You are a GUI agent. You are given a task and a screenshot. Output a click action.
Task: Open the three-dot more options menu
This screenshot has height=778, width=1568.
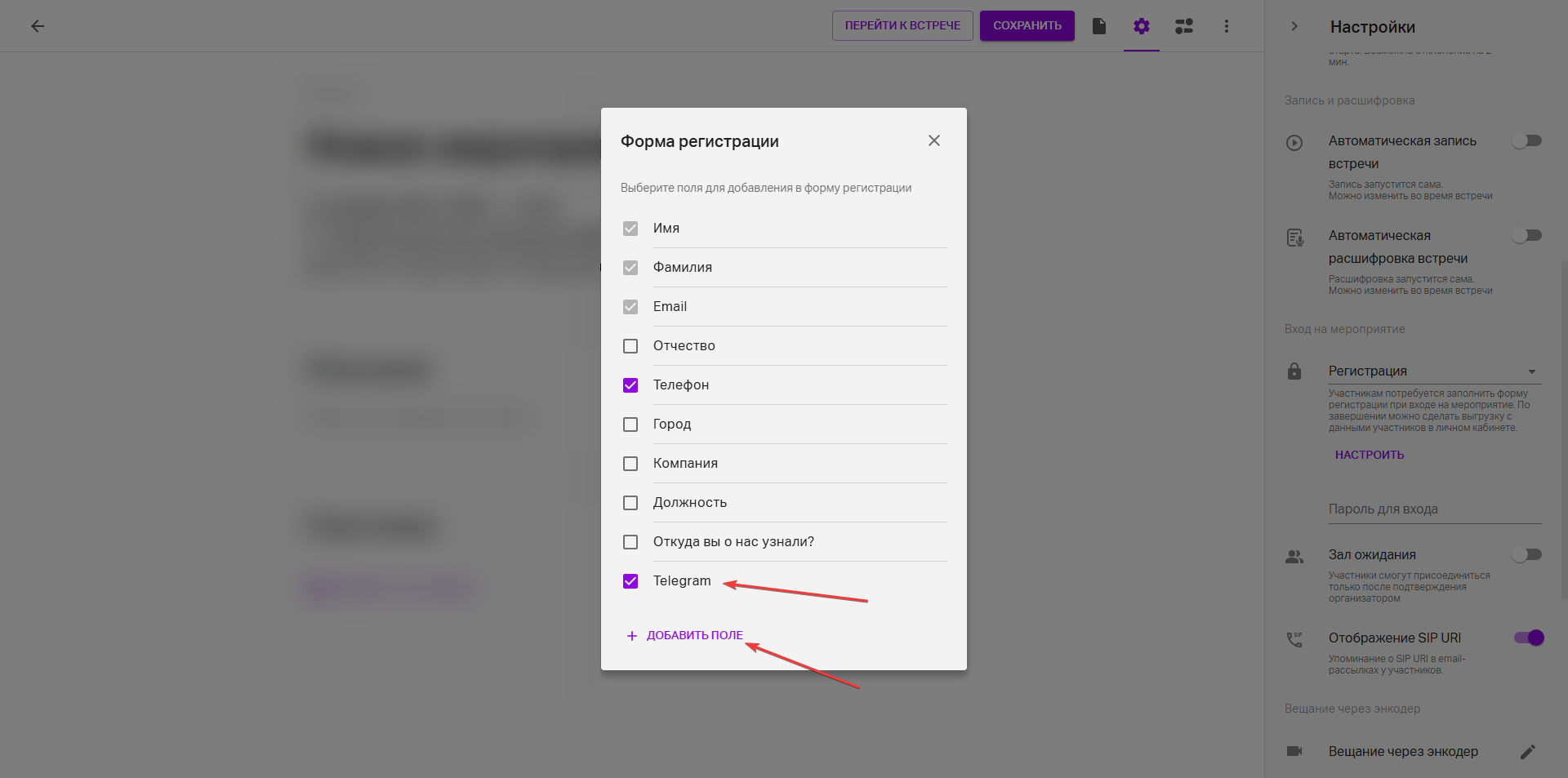click(1226, 26)
